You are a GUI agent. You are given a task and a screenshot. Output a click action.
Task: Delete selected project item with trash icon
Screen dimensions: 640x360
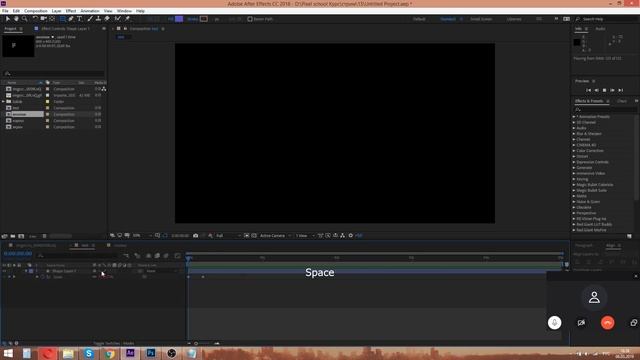tap(44, 236)
